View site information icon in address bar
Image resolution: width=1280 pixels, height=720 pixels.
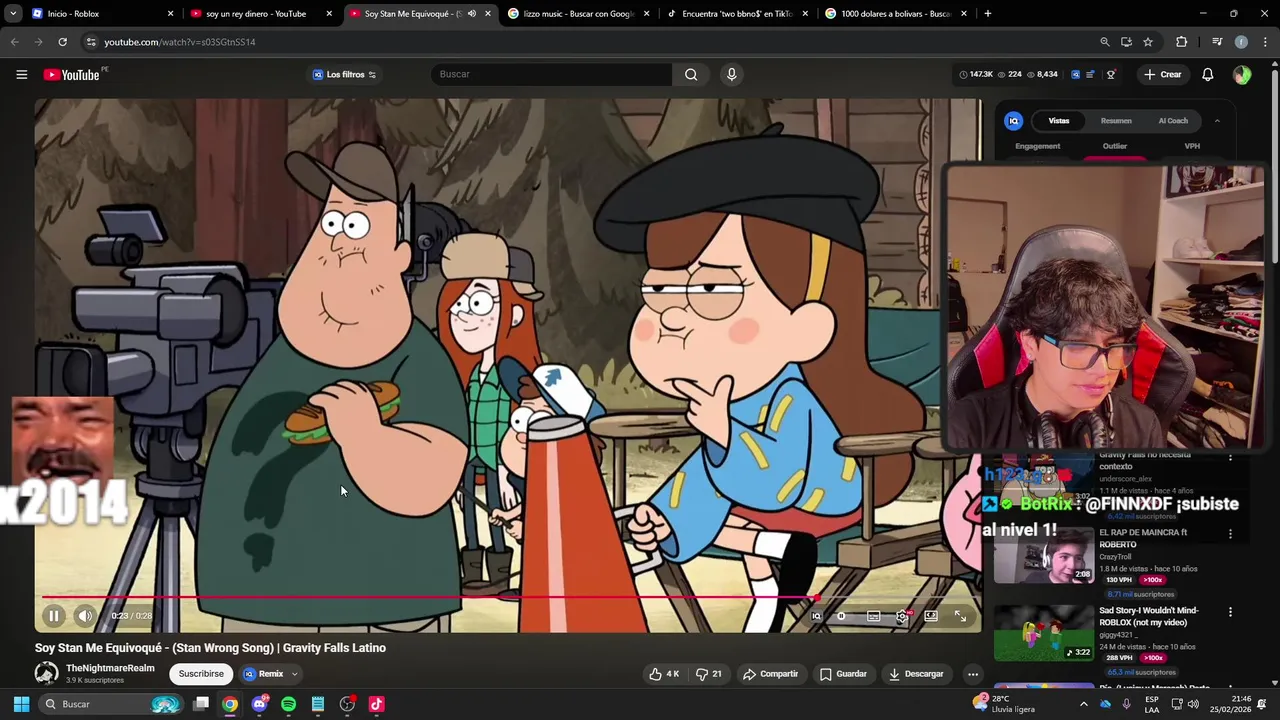[x=90, y=42]
